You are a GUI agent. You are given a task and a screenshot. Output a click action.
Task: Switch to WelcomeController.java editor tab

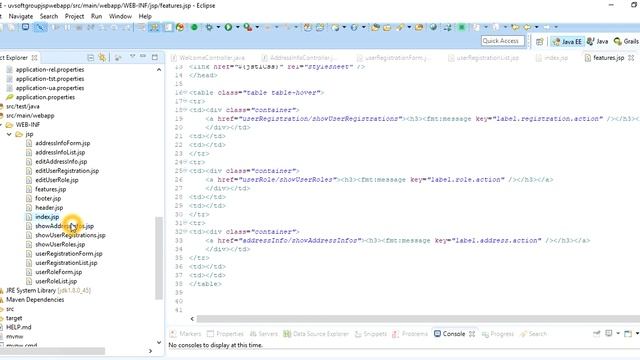click(x=208, y=58)
